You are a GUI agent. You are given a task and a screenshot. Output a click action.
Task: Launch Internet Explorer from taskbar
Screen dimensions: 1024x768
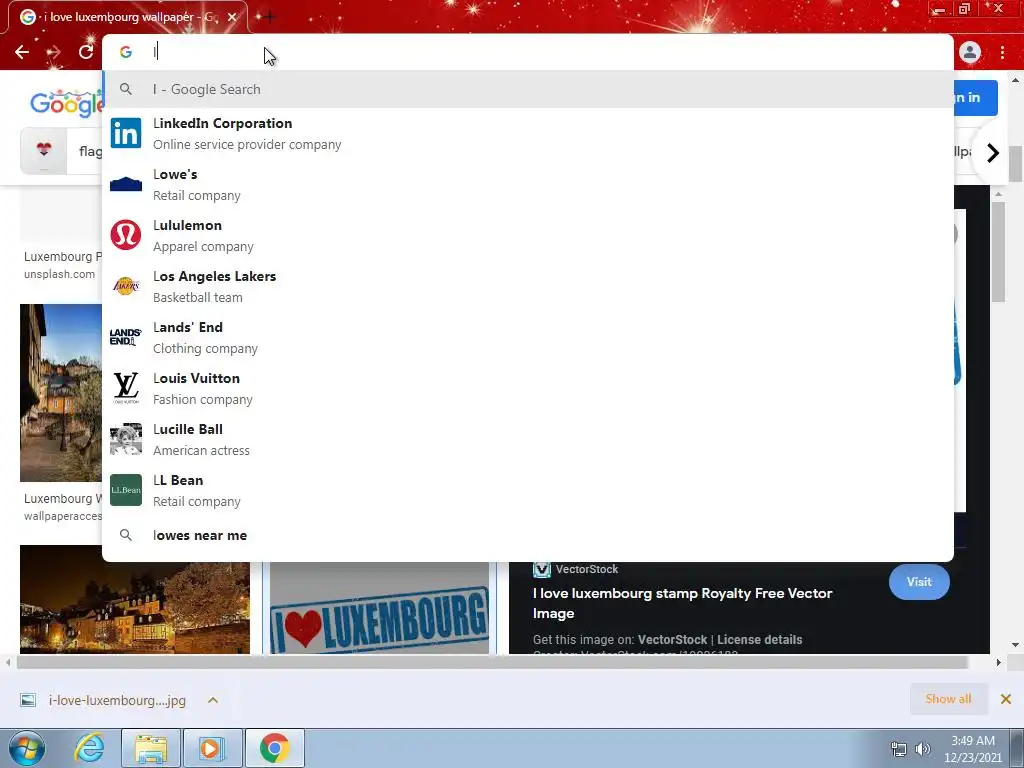point(89,748)
